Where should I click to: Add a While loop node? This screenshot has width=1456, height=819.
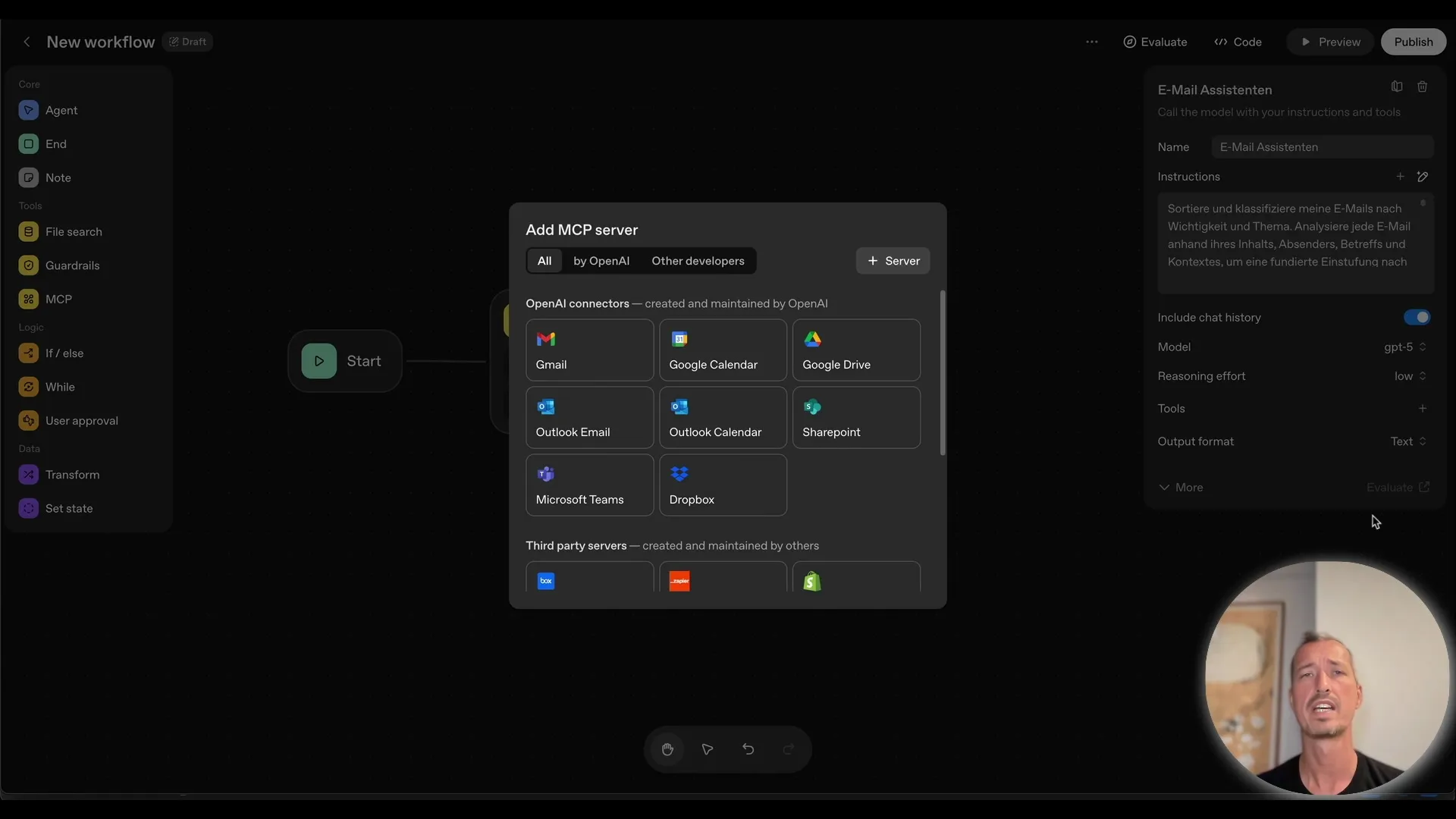tap(58, 387)
